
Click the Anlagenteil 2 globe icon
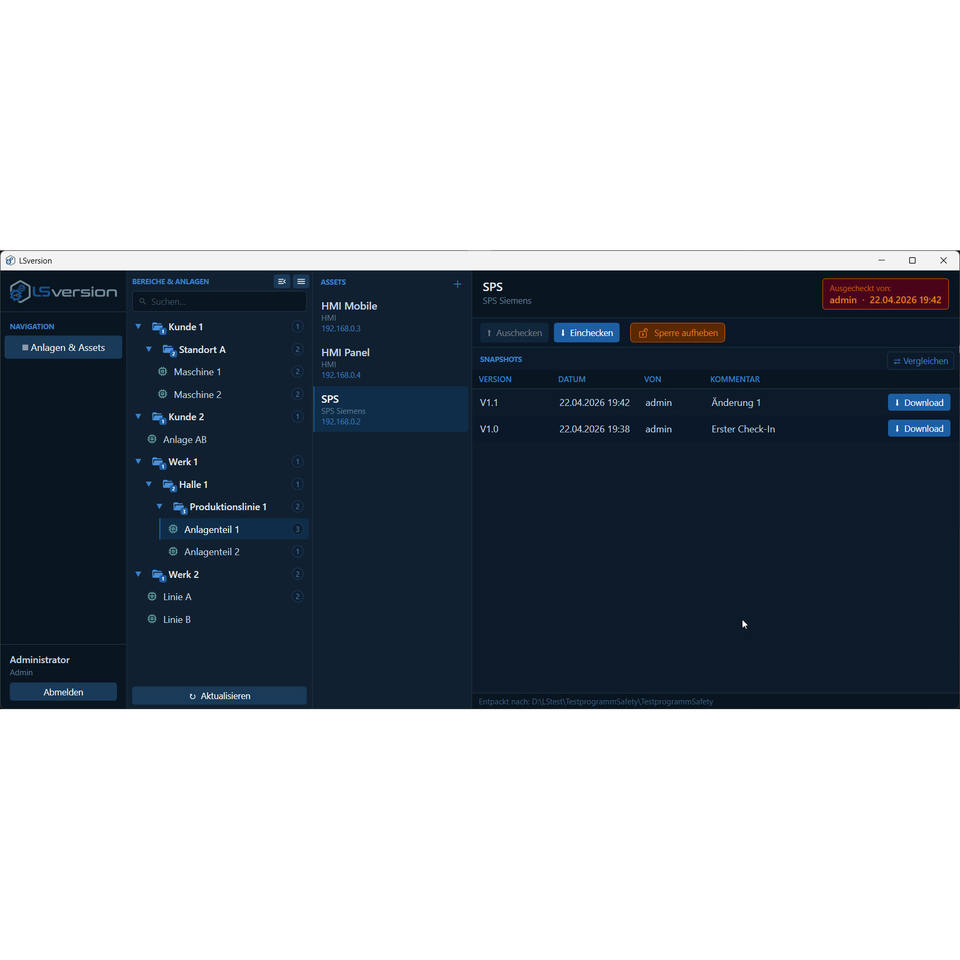point(173,552)
